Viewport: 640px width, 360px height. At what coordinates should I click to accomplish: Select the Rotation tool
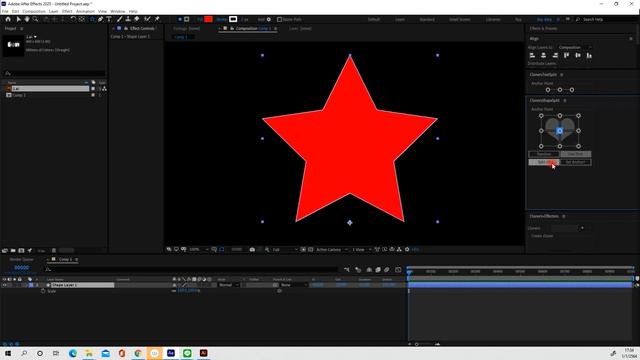click(73, 19)
